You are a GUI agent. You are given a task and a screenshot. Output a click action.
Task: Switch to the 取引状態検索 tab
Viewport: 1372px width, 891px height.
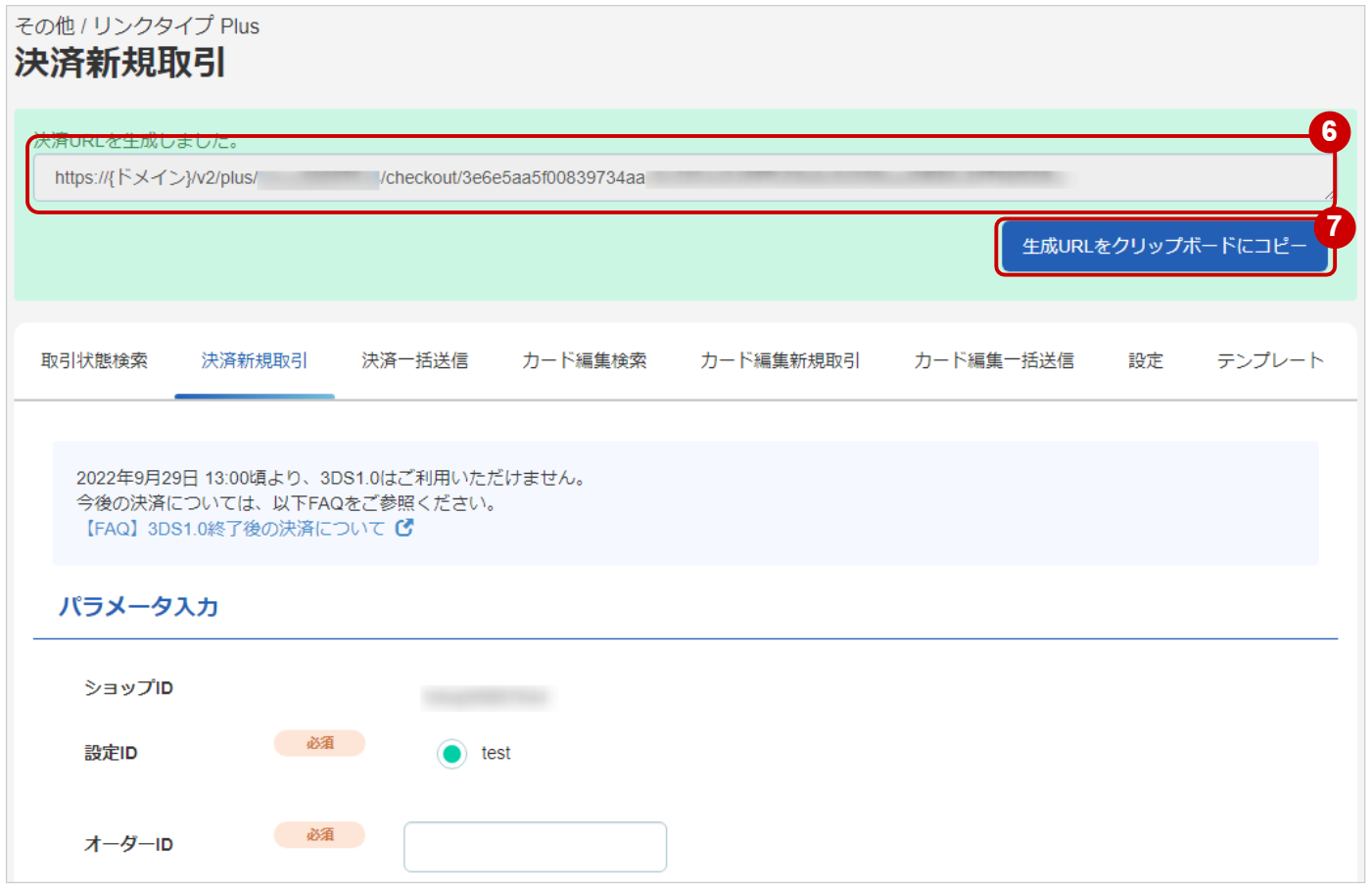click(x=94, y=360)
